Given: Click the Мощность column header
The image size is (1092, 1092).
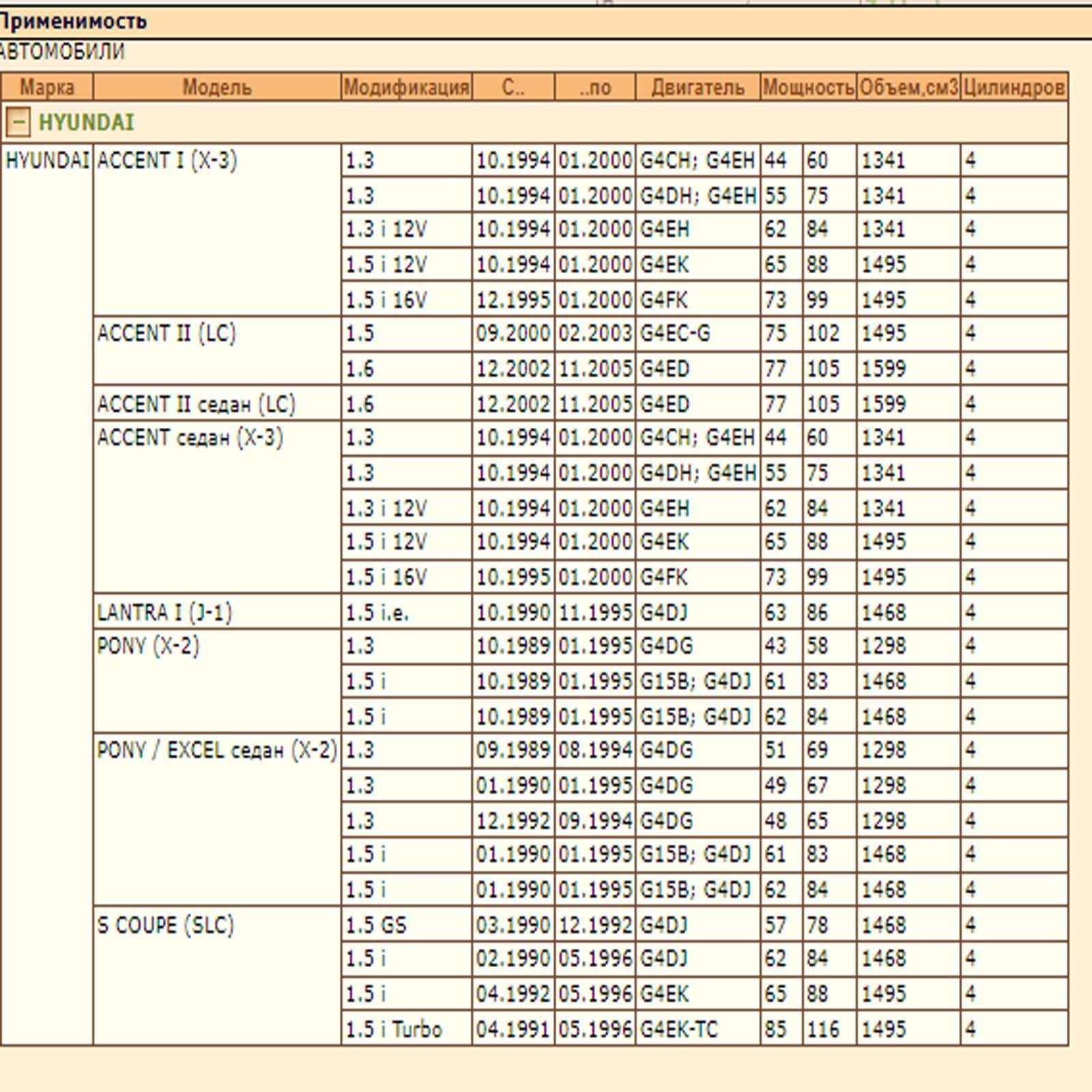Looking at the screenshot, I should (x=808, y=87).
